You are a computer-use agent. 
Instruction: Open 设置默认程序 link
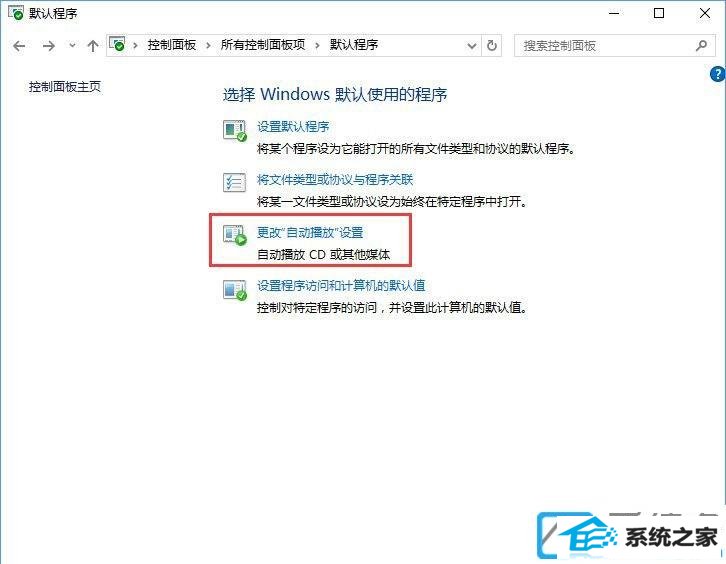pyautogui.click(x=293, y=126)
